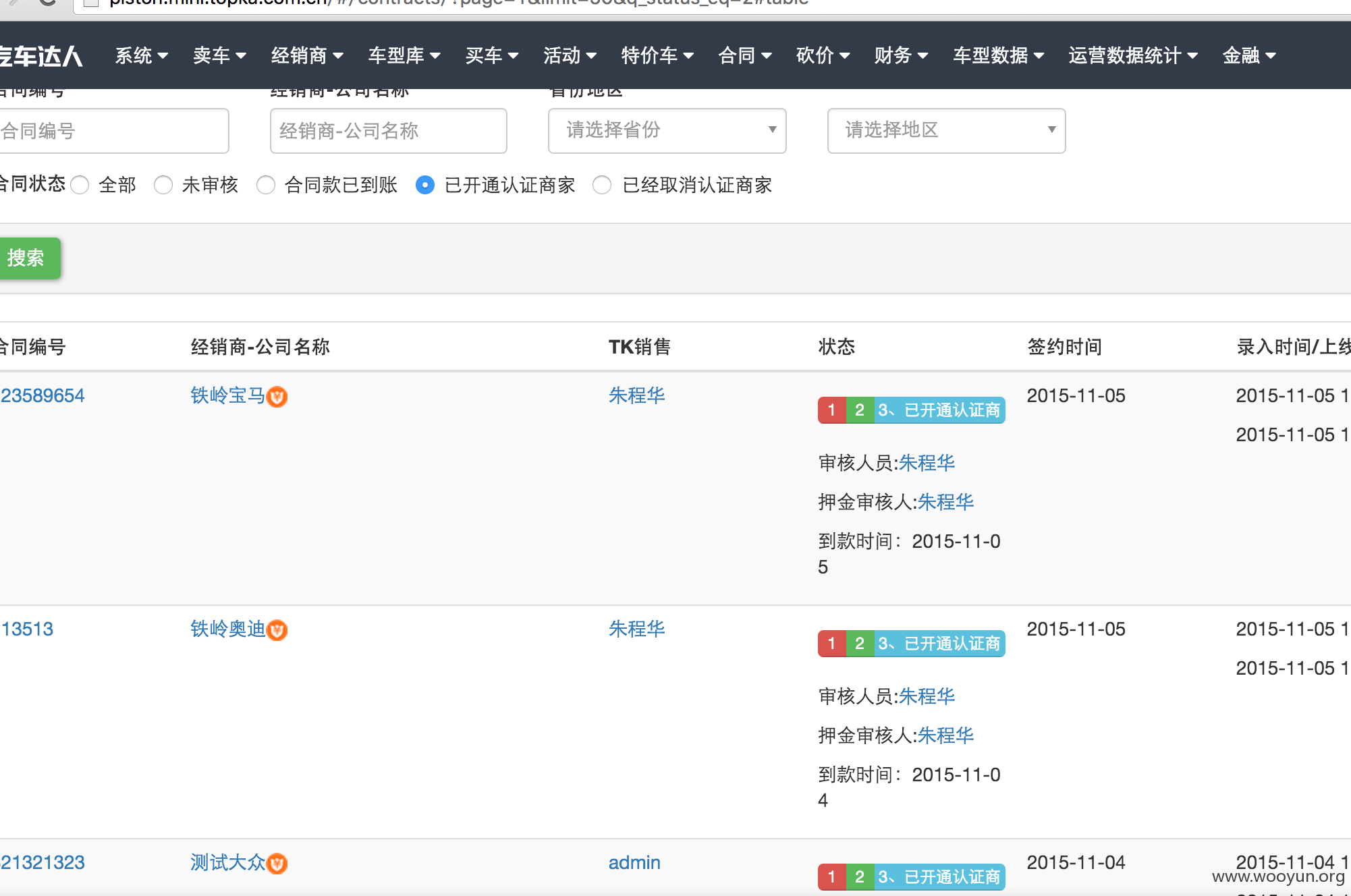Screen dimensions: 1351x896
Task: Click red step 1 badge in 铁岭宝马 row
Action: pos(832,410)
